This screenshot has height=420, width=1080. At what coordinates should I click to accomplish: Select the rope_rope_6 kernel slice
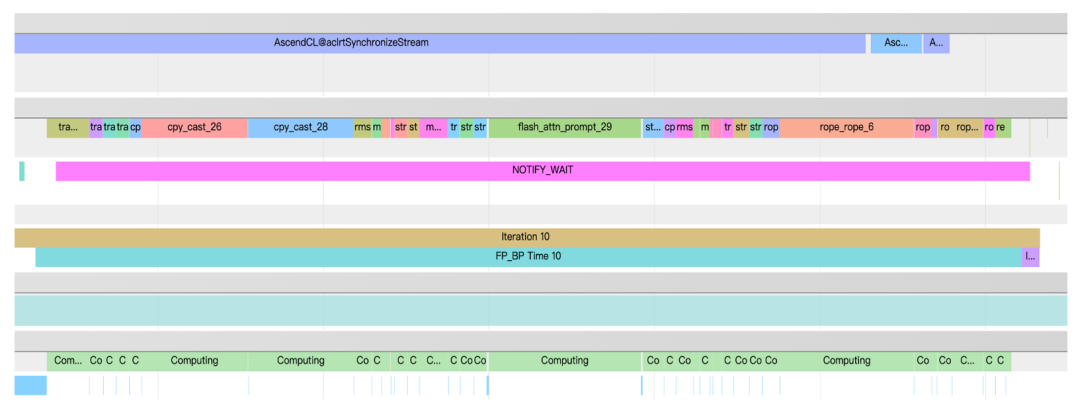tap(846, 128)
